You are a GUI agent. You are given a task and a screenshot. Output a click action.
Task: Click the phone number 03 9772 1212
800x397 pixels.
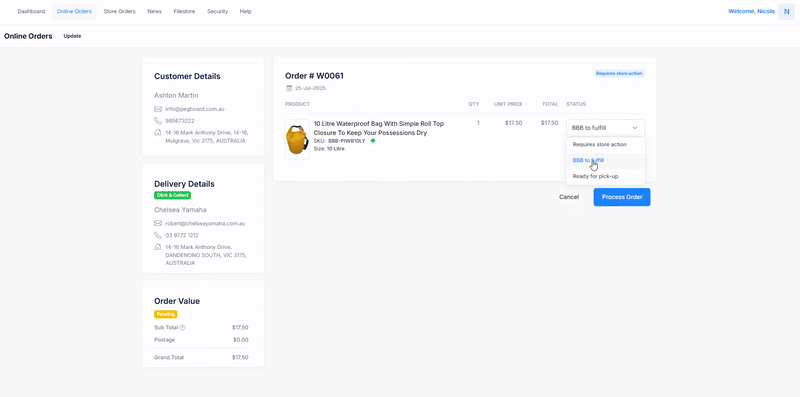click(182, 235)
